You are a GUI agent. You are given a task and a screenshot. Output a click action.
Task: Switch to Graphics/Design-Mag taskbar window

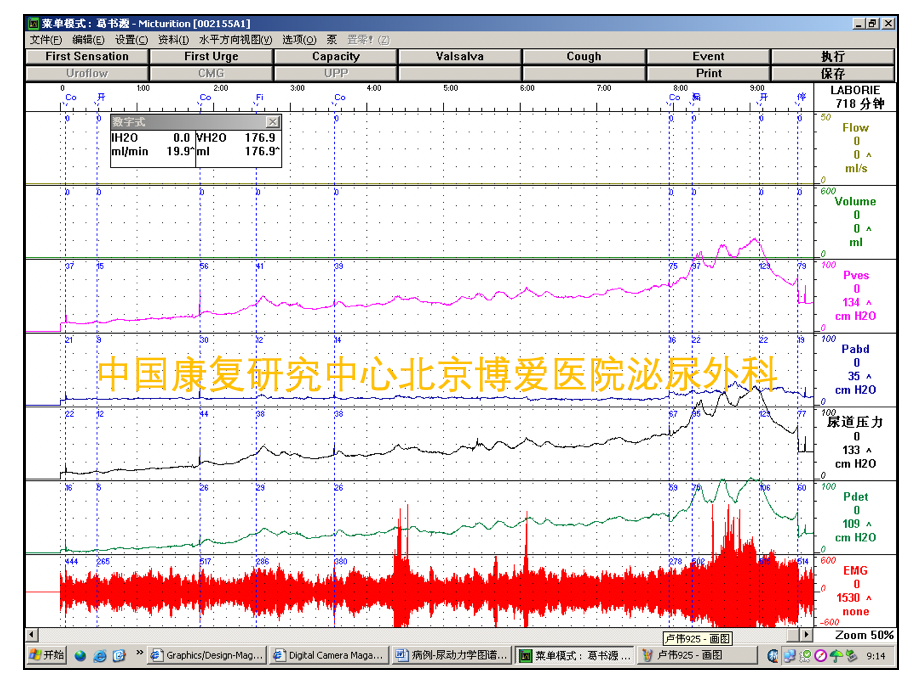[x=207, y=655]
